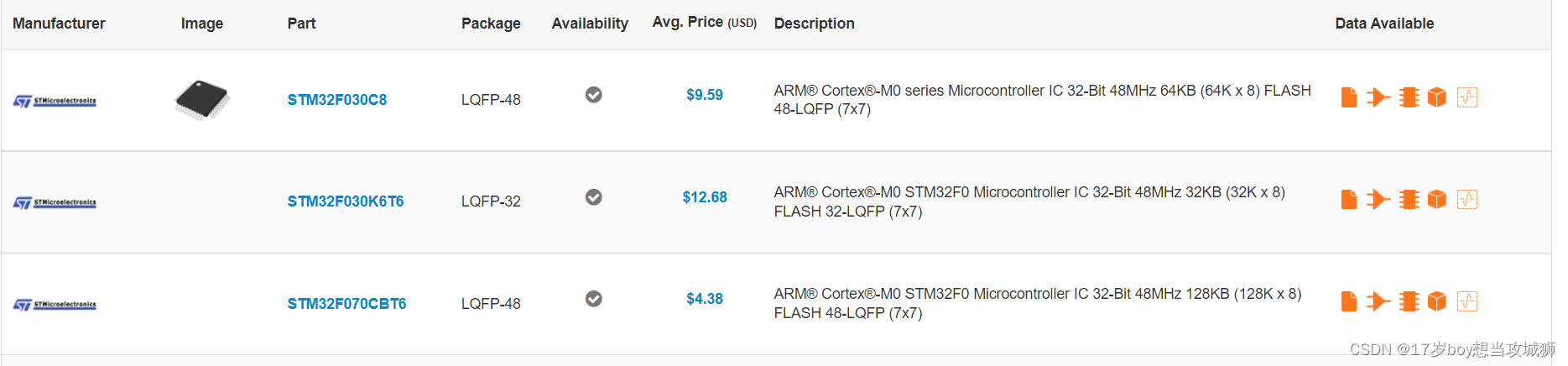Viewport: 1568px width, 366px height.
Task: Click schematic symbol icon for STM32F070CBT6
Action: pyautogui.click(x=1378, y=301)
